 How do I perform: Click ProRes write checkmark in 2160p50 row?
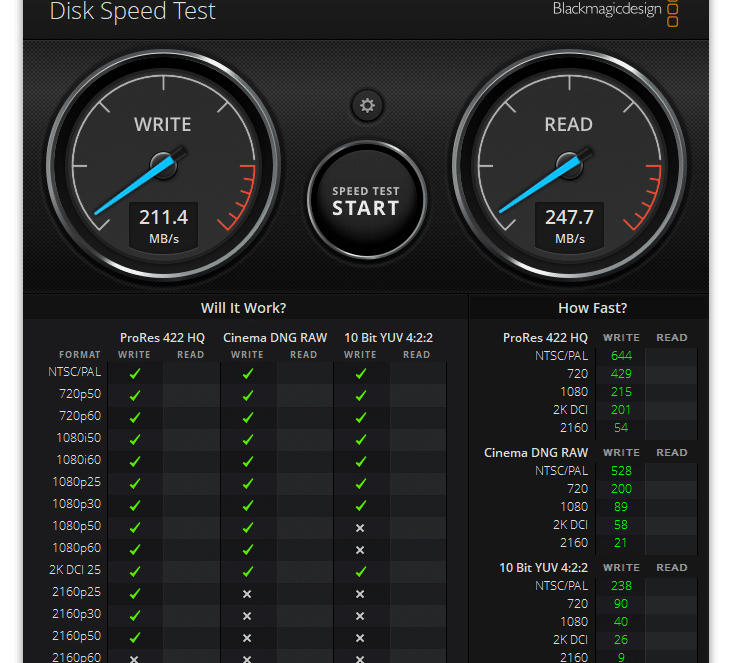click(135, 637)
